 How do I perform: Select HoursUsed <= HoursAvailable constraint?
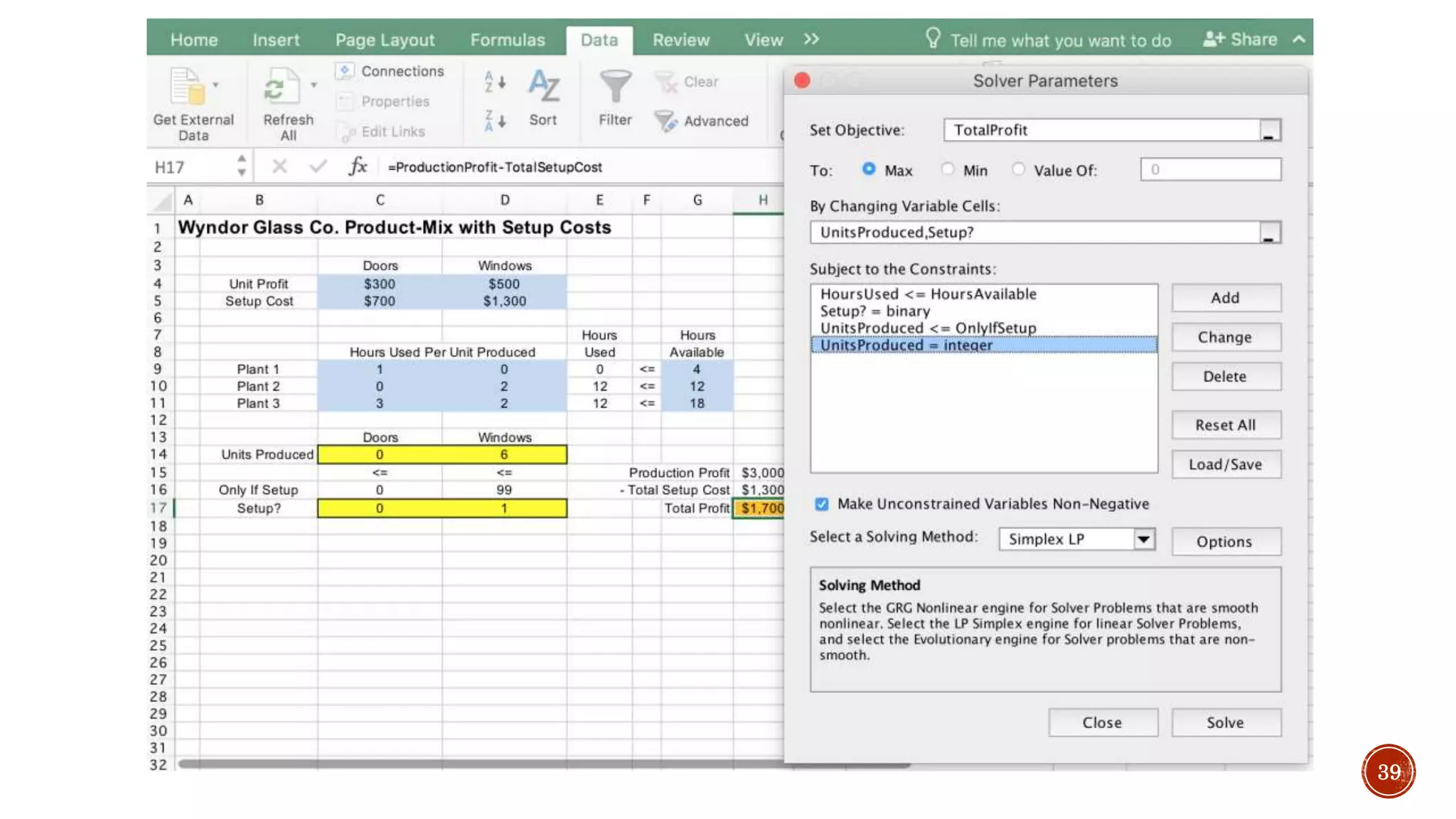coord(984,294)
